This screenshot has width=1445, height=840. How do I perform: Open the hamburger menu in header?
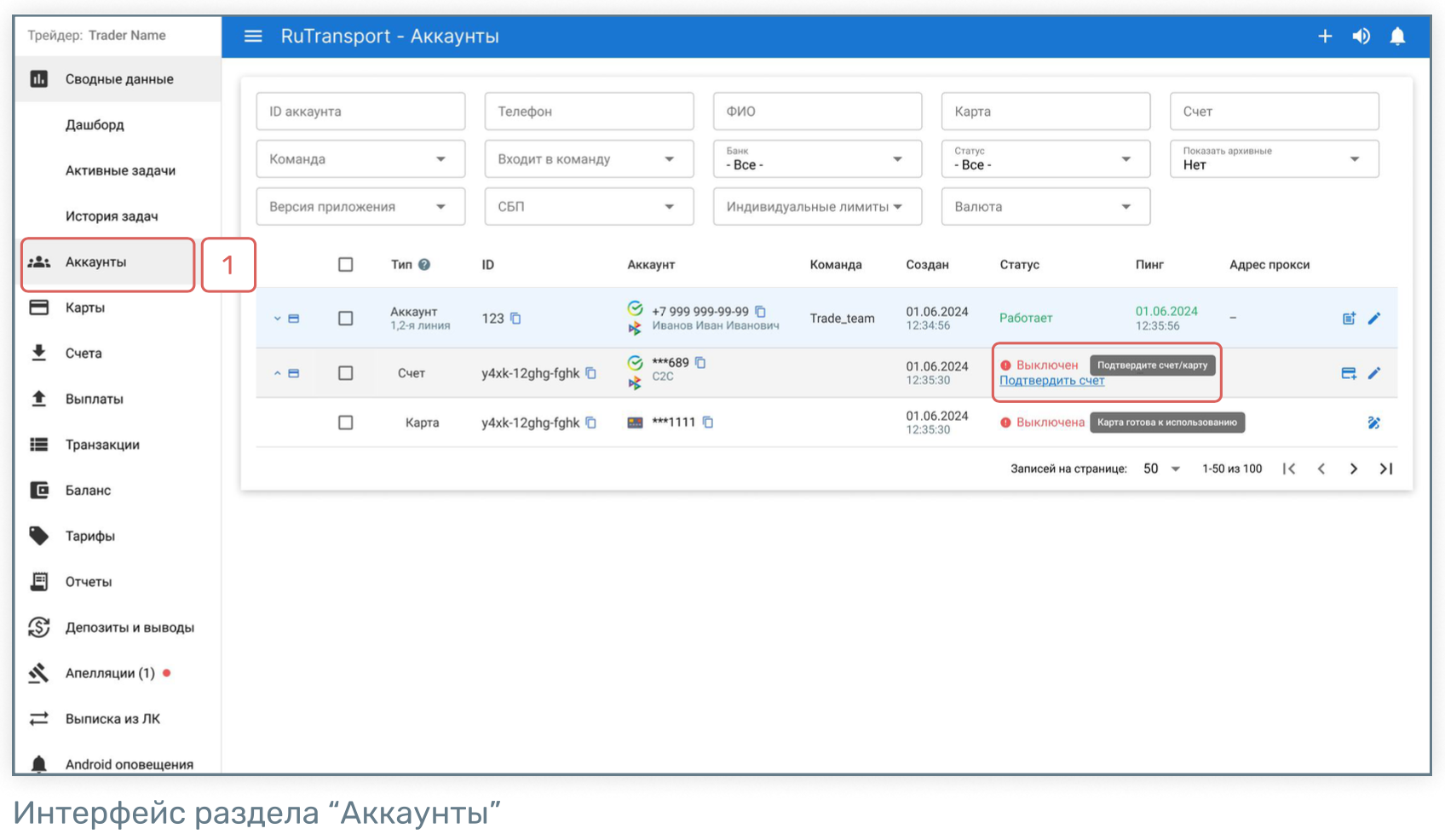coord(253,36)
